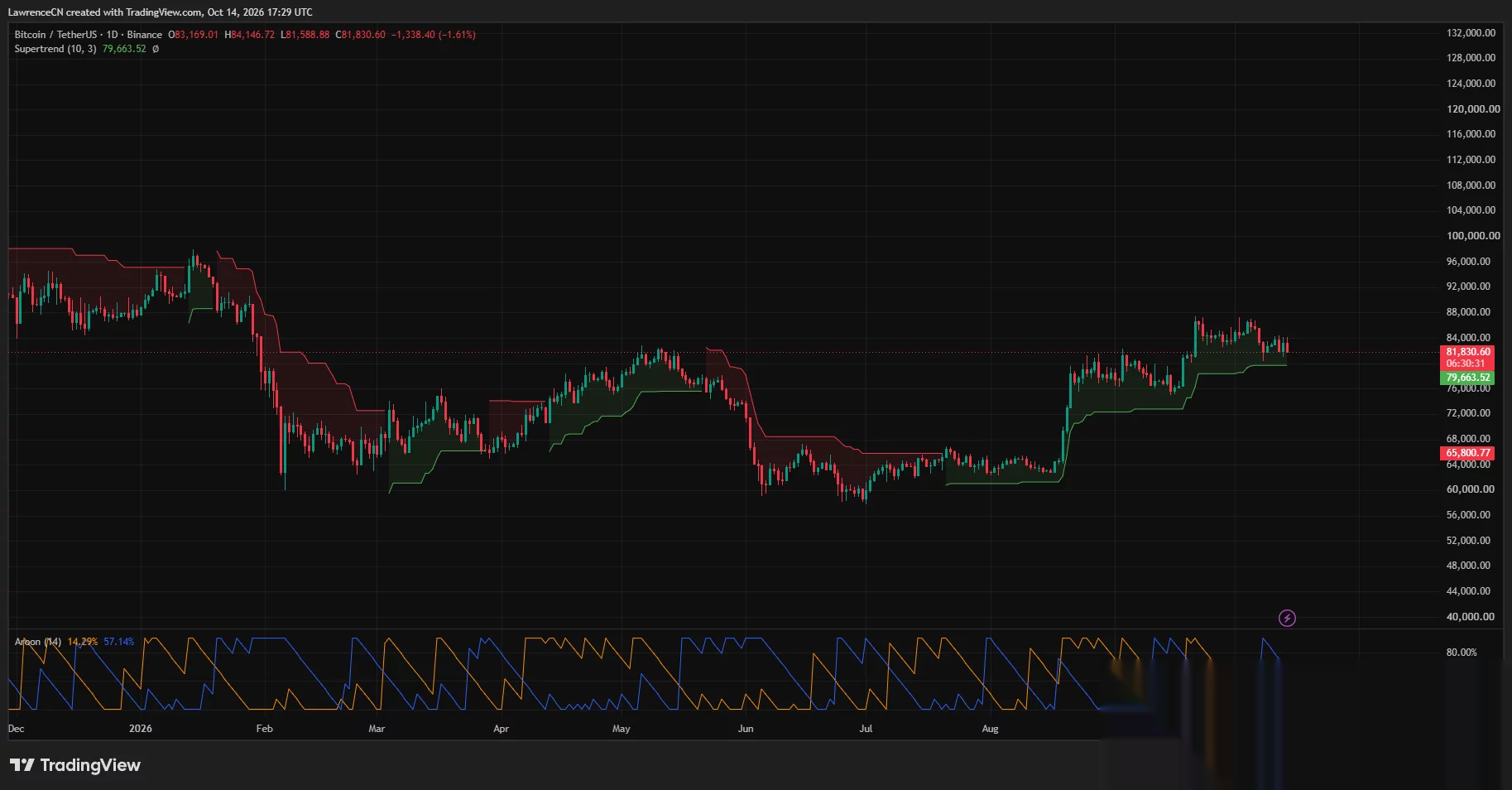Click the change value −1,338.40 (−1.61%)
Screen dimensions: 1512x790
[x=434, y=35]
